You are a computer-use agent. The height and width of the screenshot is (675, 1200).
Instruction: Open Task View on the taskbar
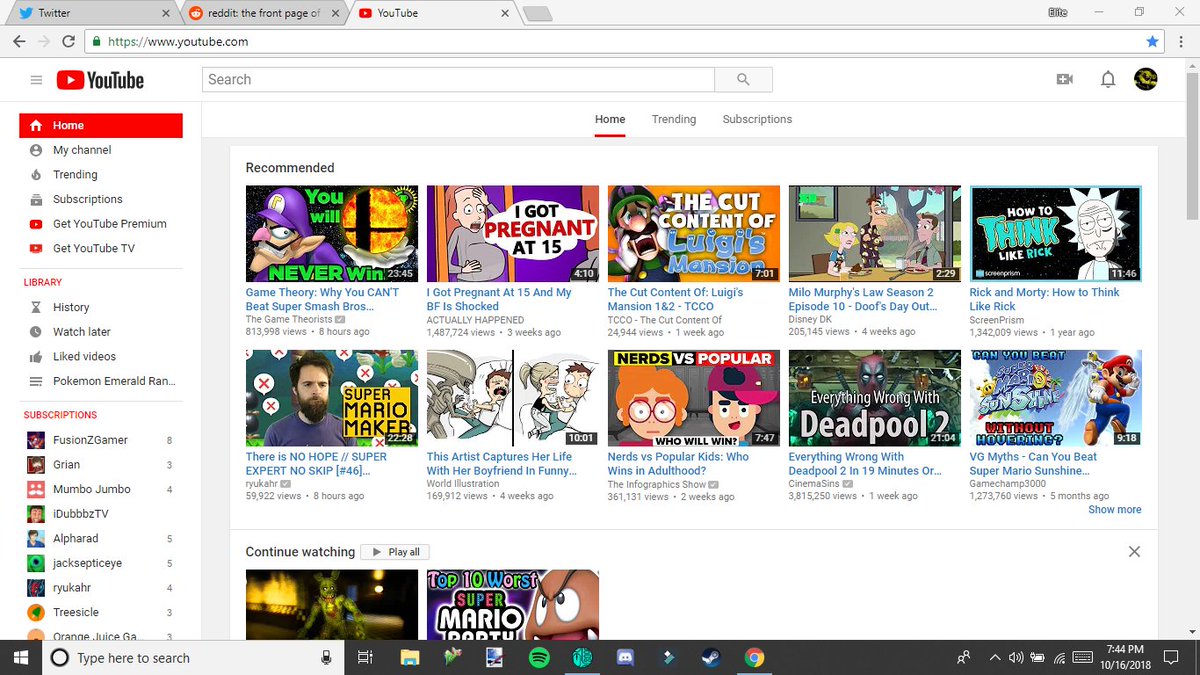(365, 657)
